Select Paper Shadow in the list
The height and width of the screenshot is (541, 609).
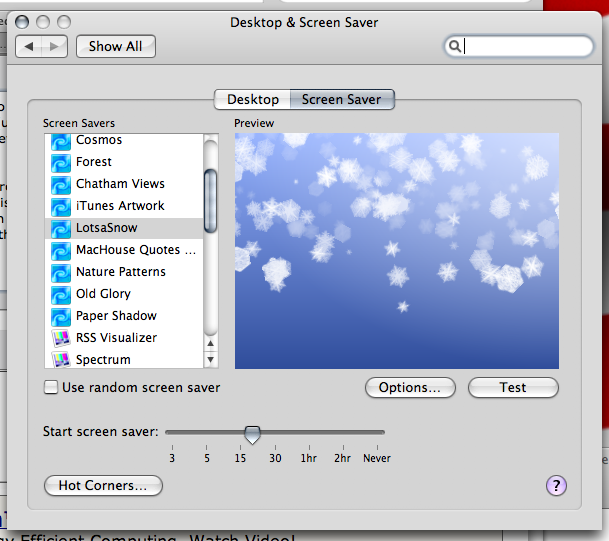tap(116, 316)
